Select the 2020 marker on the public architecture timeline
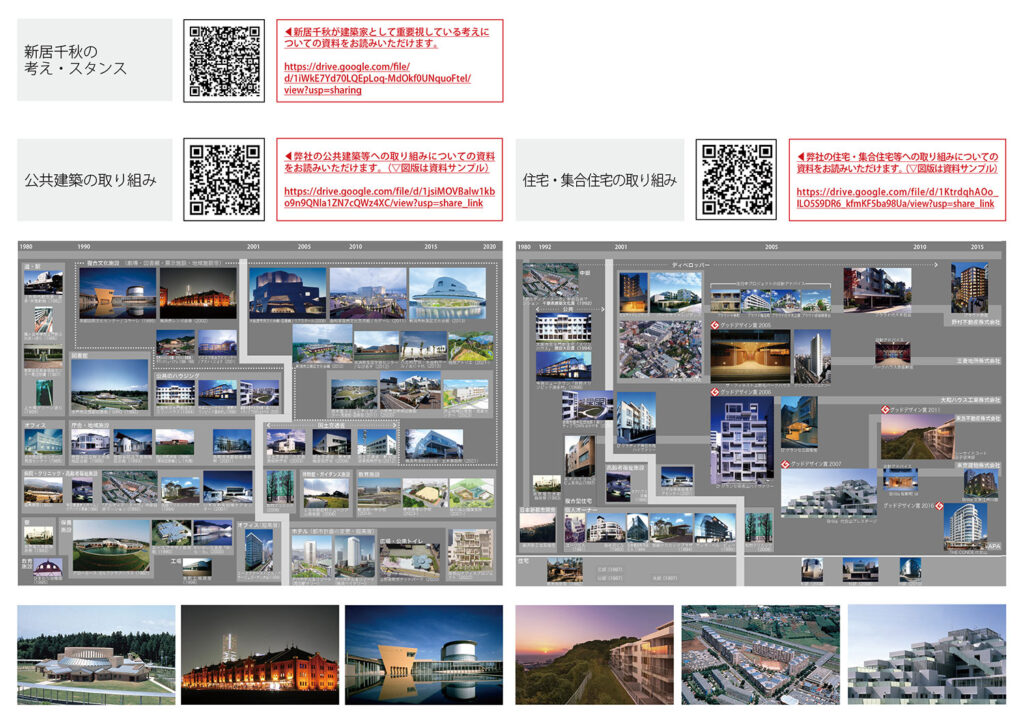This screenshot has height=724, width=1024. coord(489,247)
